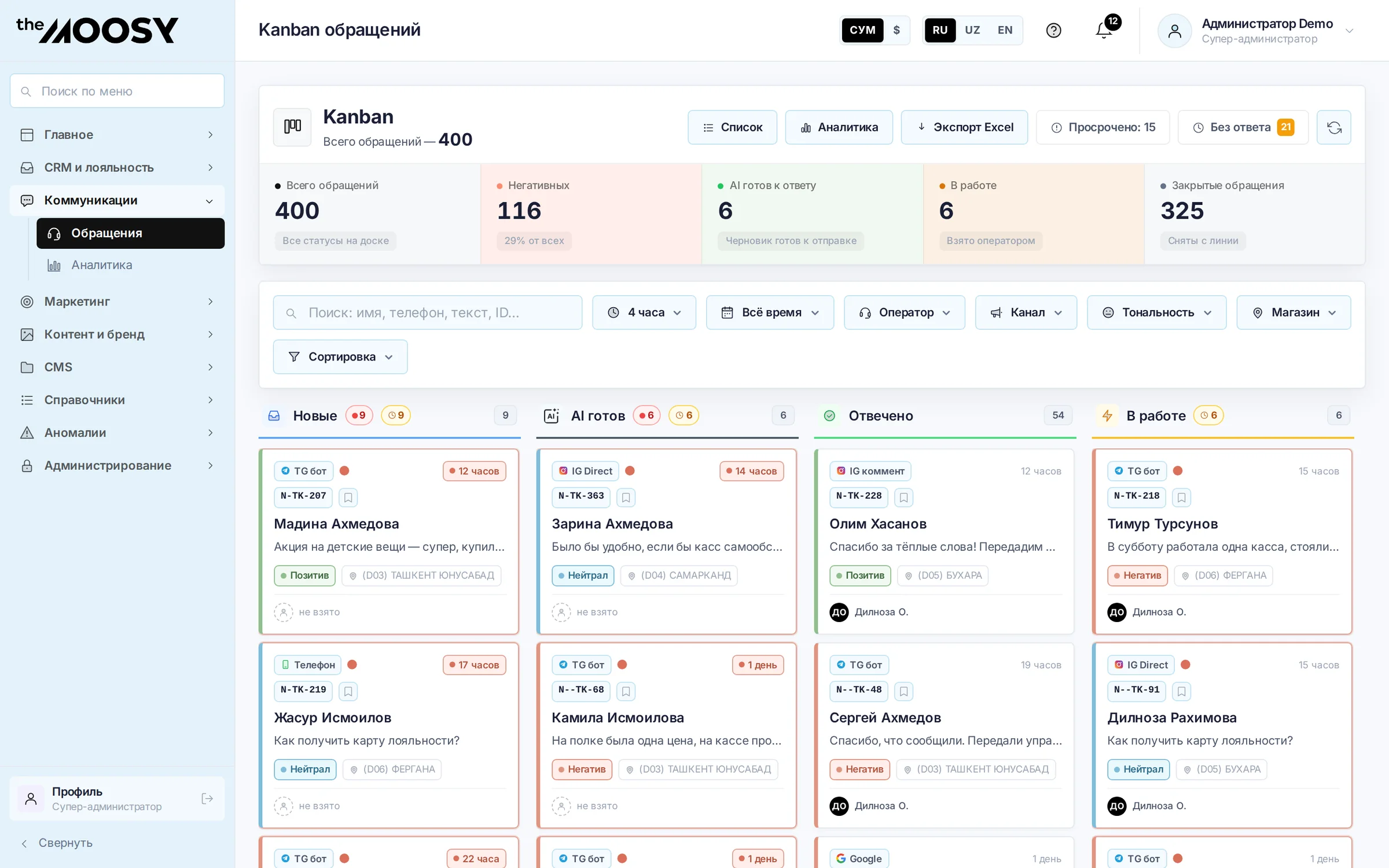Open the Всё время date dropdown

pyautogui.click(x=770, y=312)
